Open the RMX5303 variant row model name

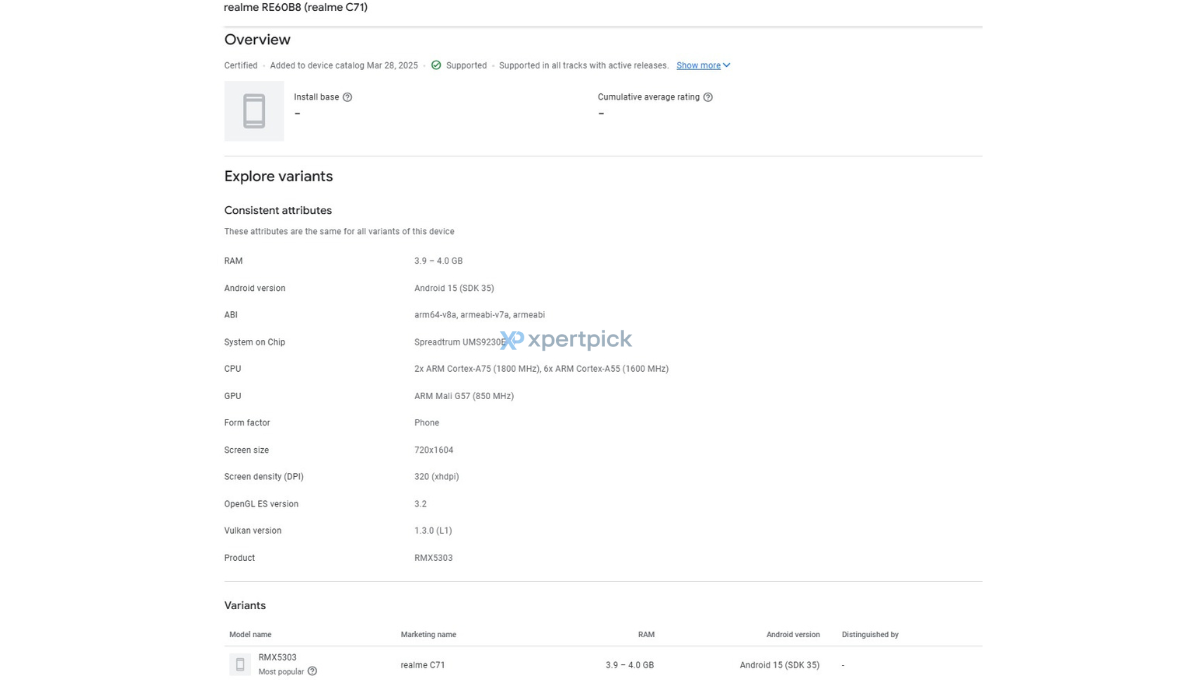pyautogui.click(x=277, y=658)
